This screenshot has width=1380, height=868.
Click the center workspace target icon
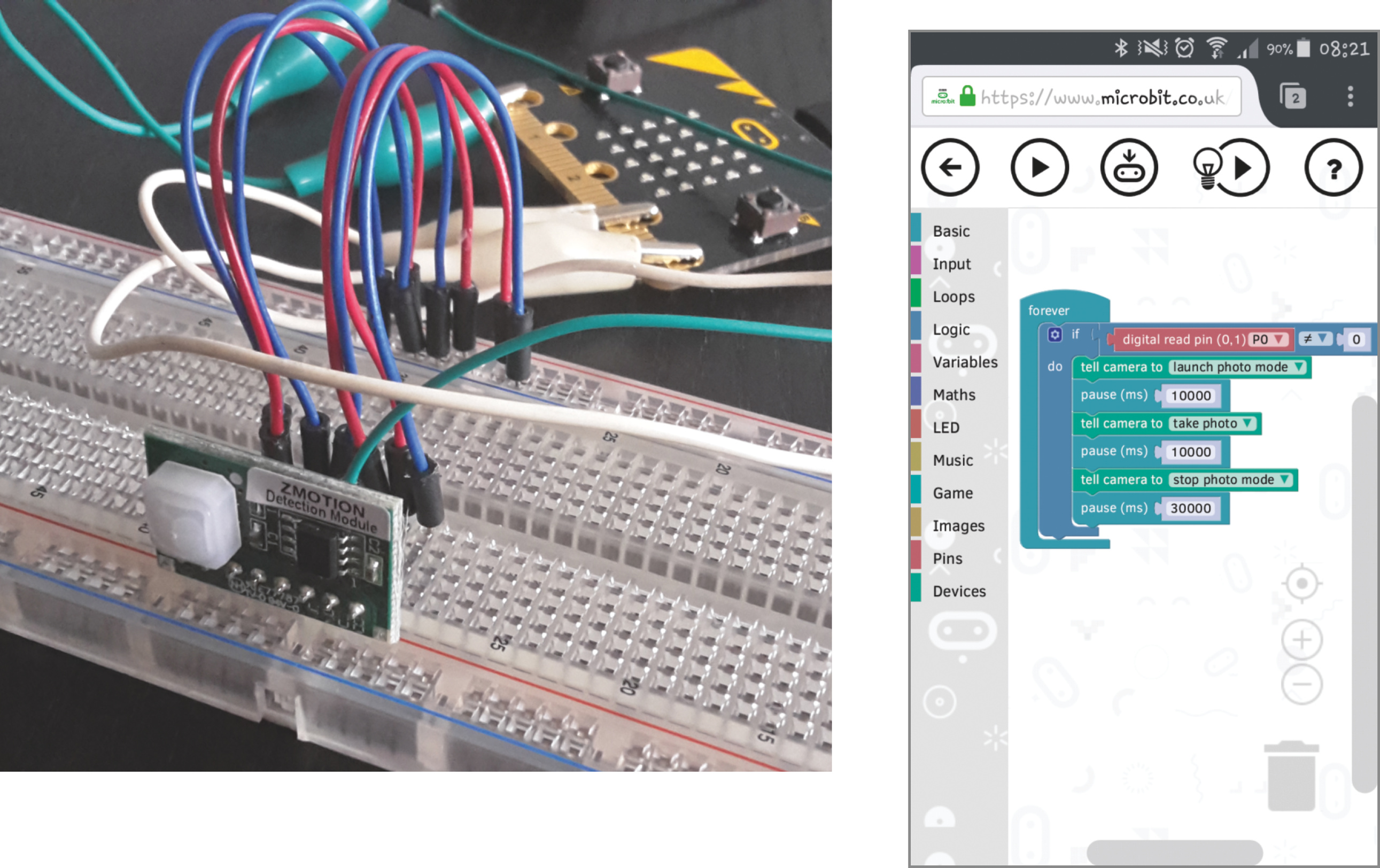click(1301, 583)
